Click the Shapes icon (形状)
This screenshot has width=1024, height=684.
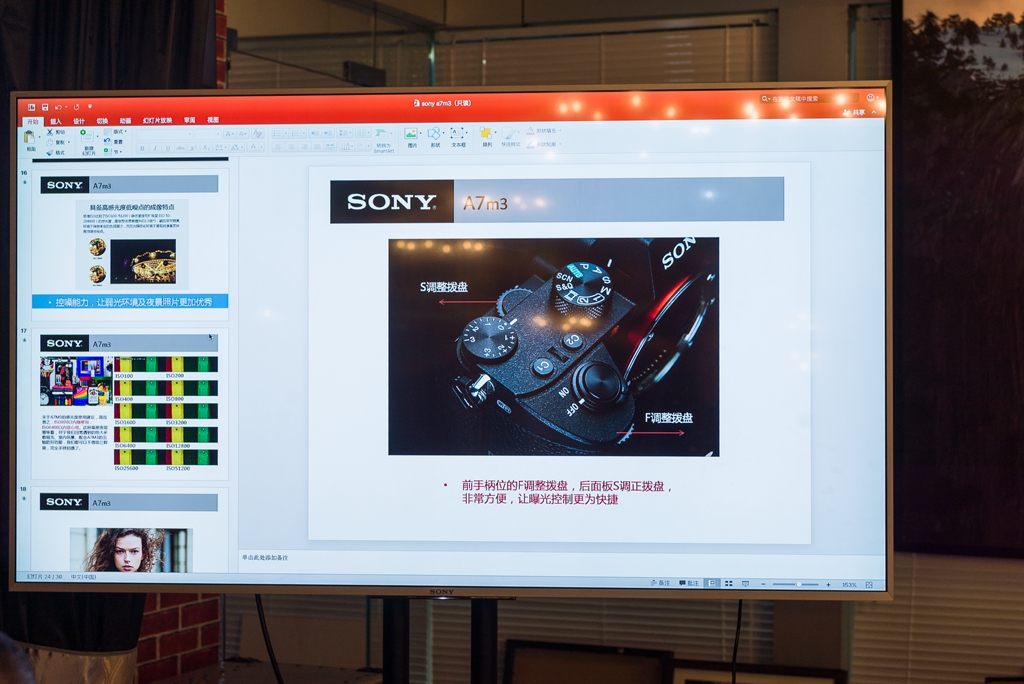click(434, 134)
